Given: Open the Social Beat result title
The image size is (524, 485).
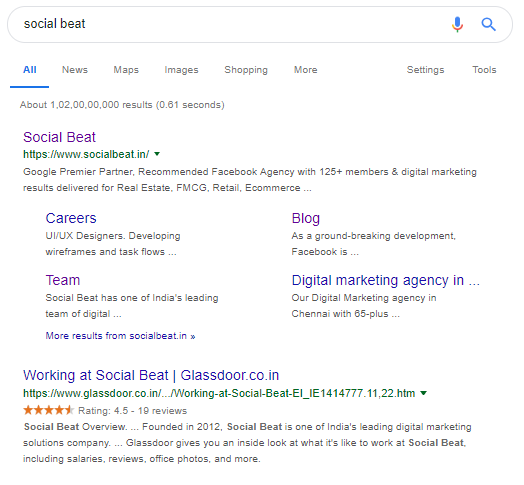Looking at the screenshot, I should [x=59, y=137].
